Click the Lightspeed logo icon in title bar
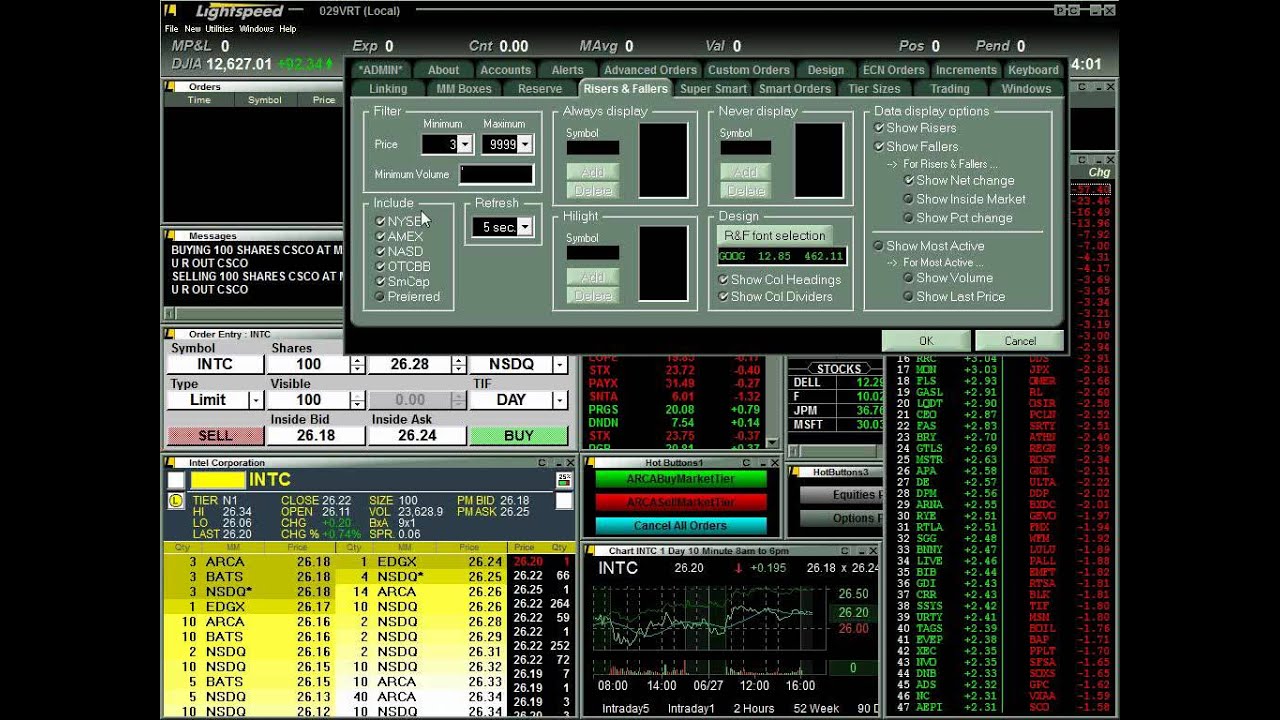This screenshot has height=720, width=1280. 172,11
